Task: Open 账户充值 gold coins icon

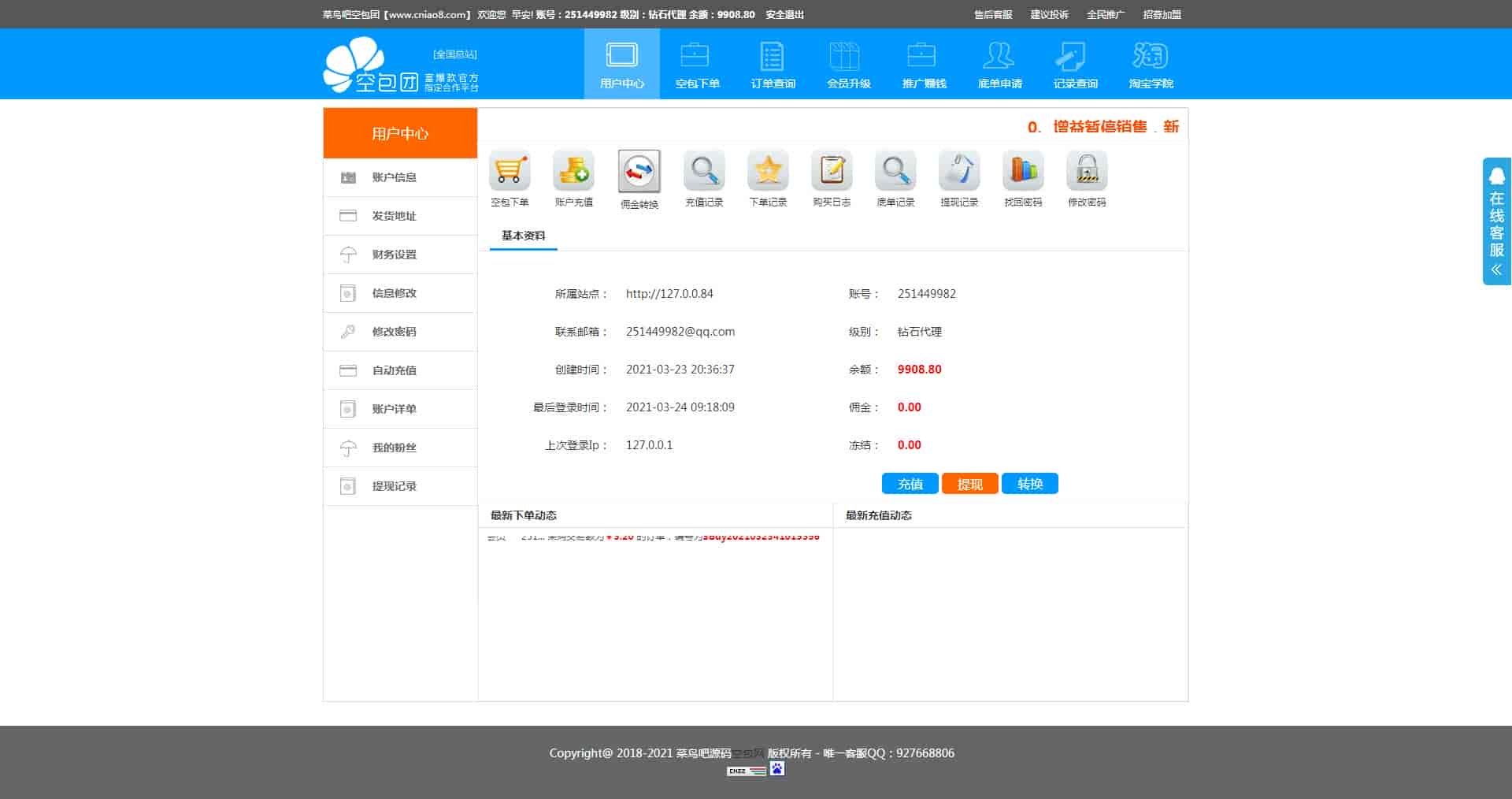Action: point(573,171)
